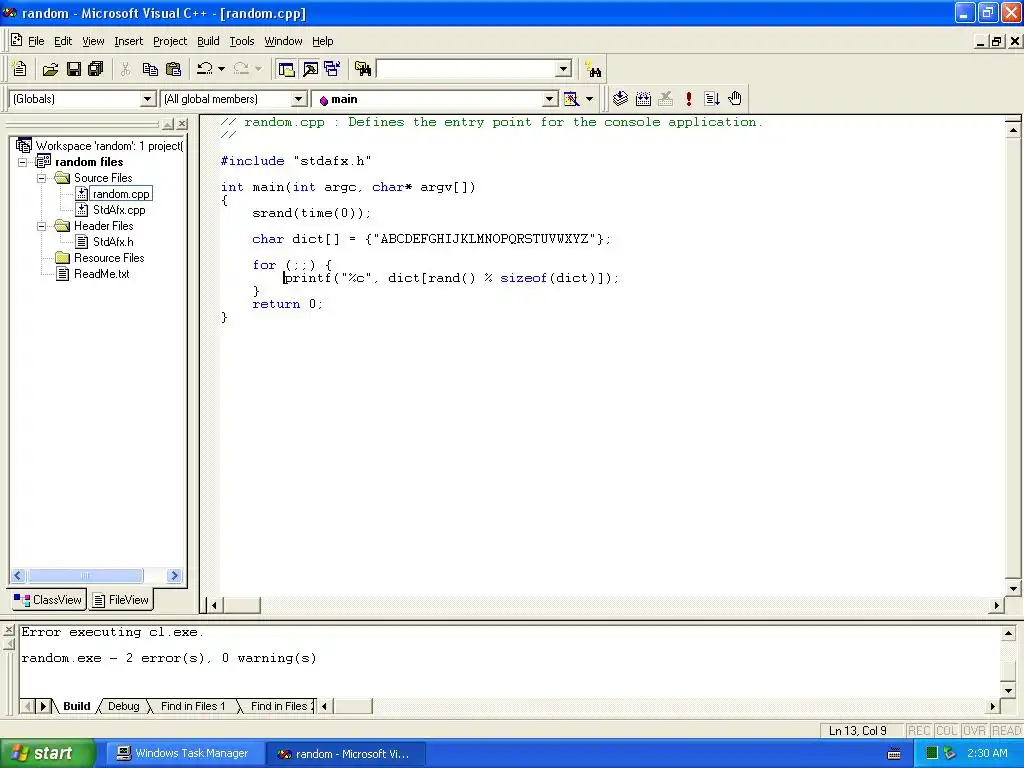Select the Build output tab
This screenshot has width=1024, height=768.
click(x=76, y=706)
